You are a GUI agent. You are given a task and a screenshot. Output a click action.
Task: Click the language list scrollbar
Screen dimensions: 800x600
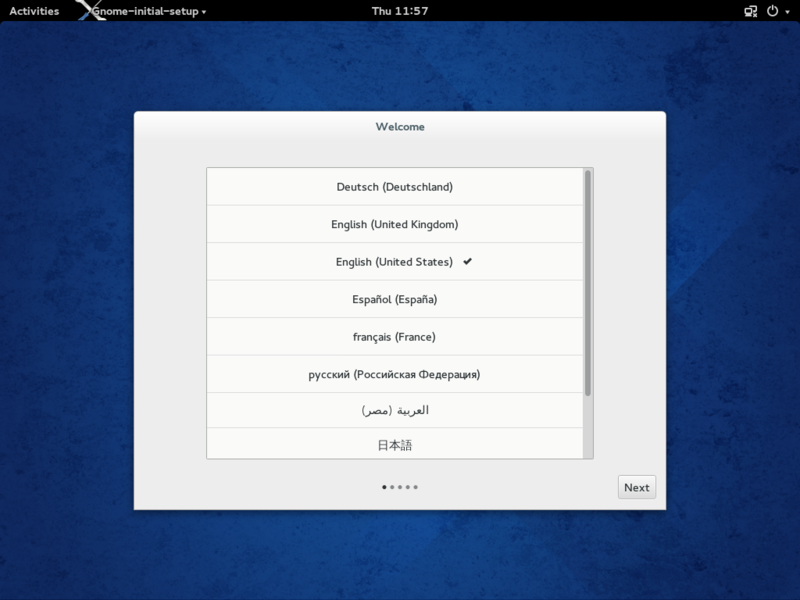(x=588, y=283)
